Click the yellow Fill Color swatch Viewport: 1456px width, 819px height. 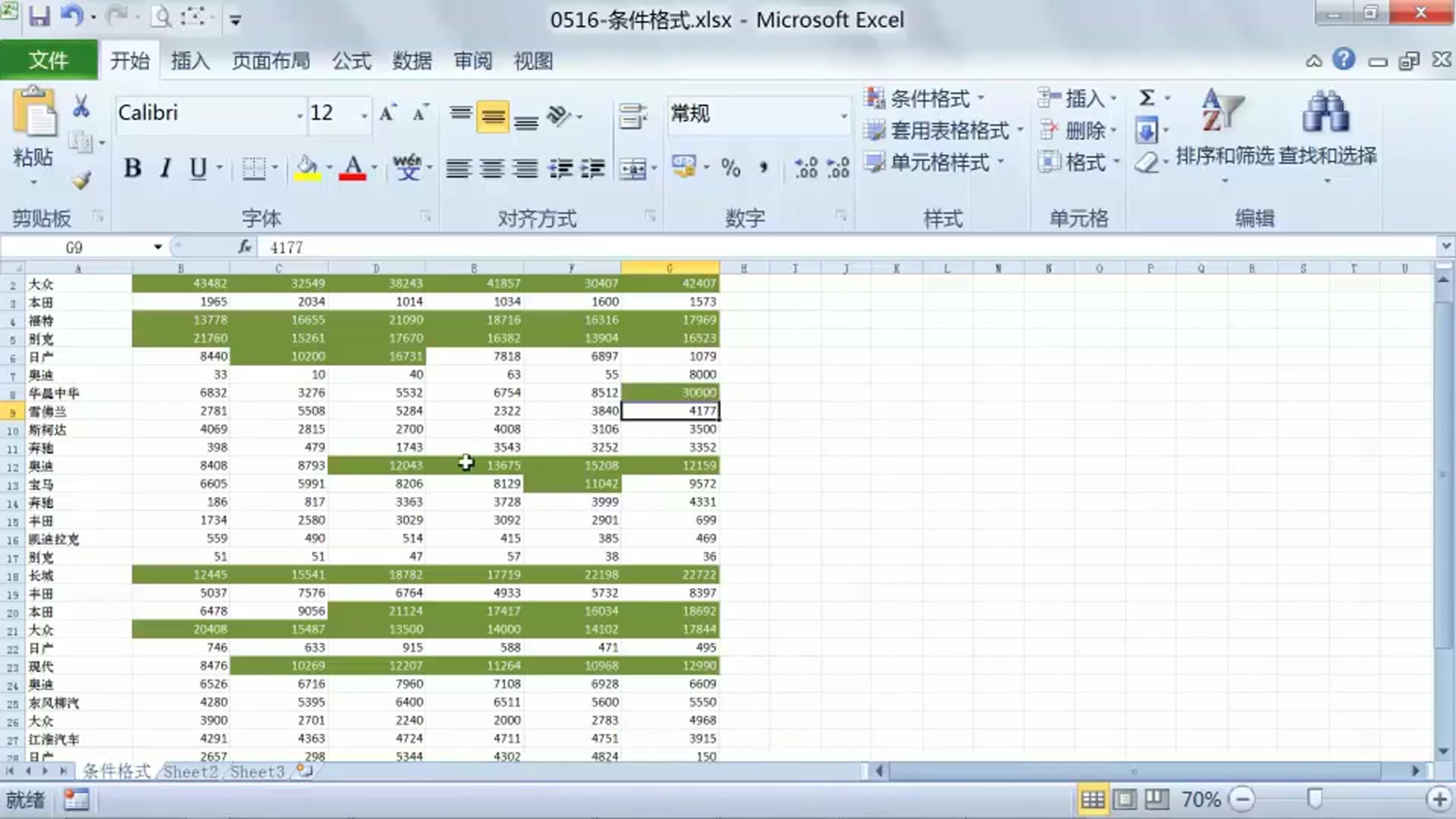[307, 168]
